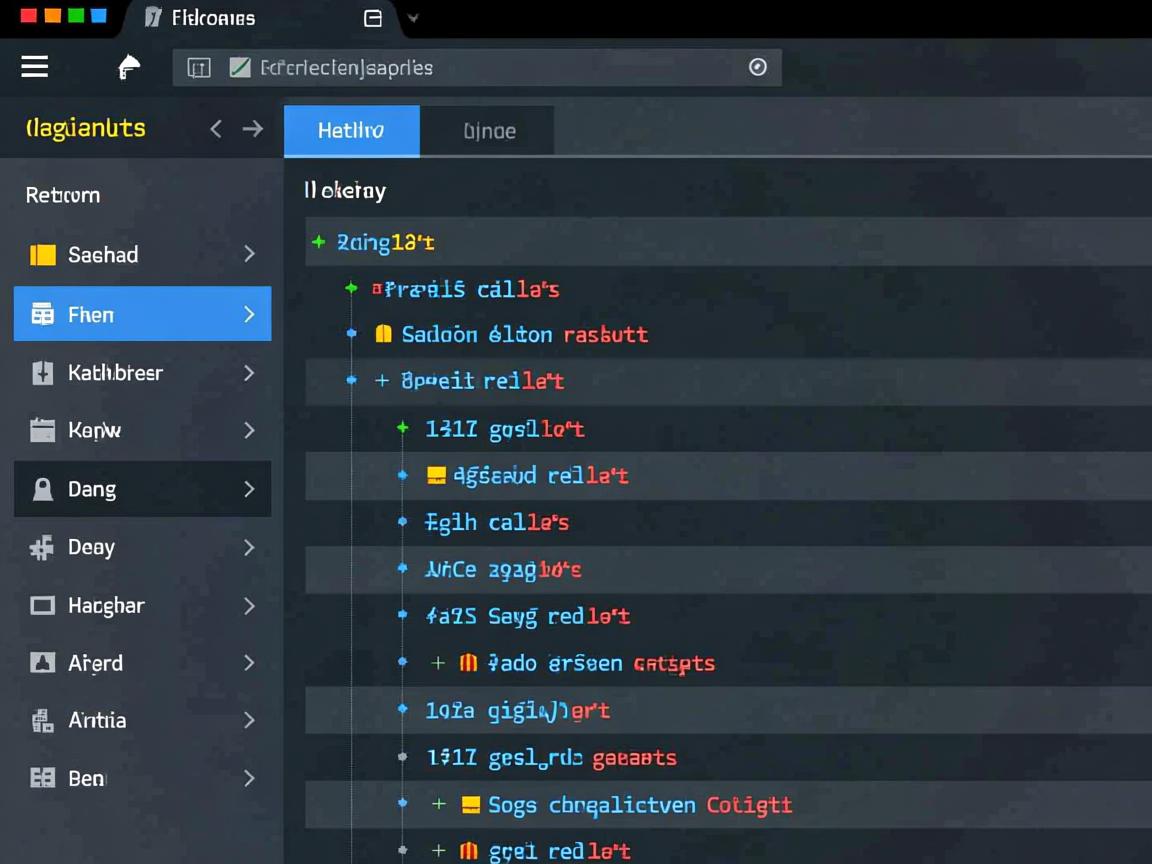Click the home icon in toolbar

coord(129,67)
